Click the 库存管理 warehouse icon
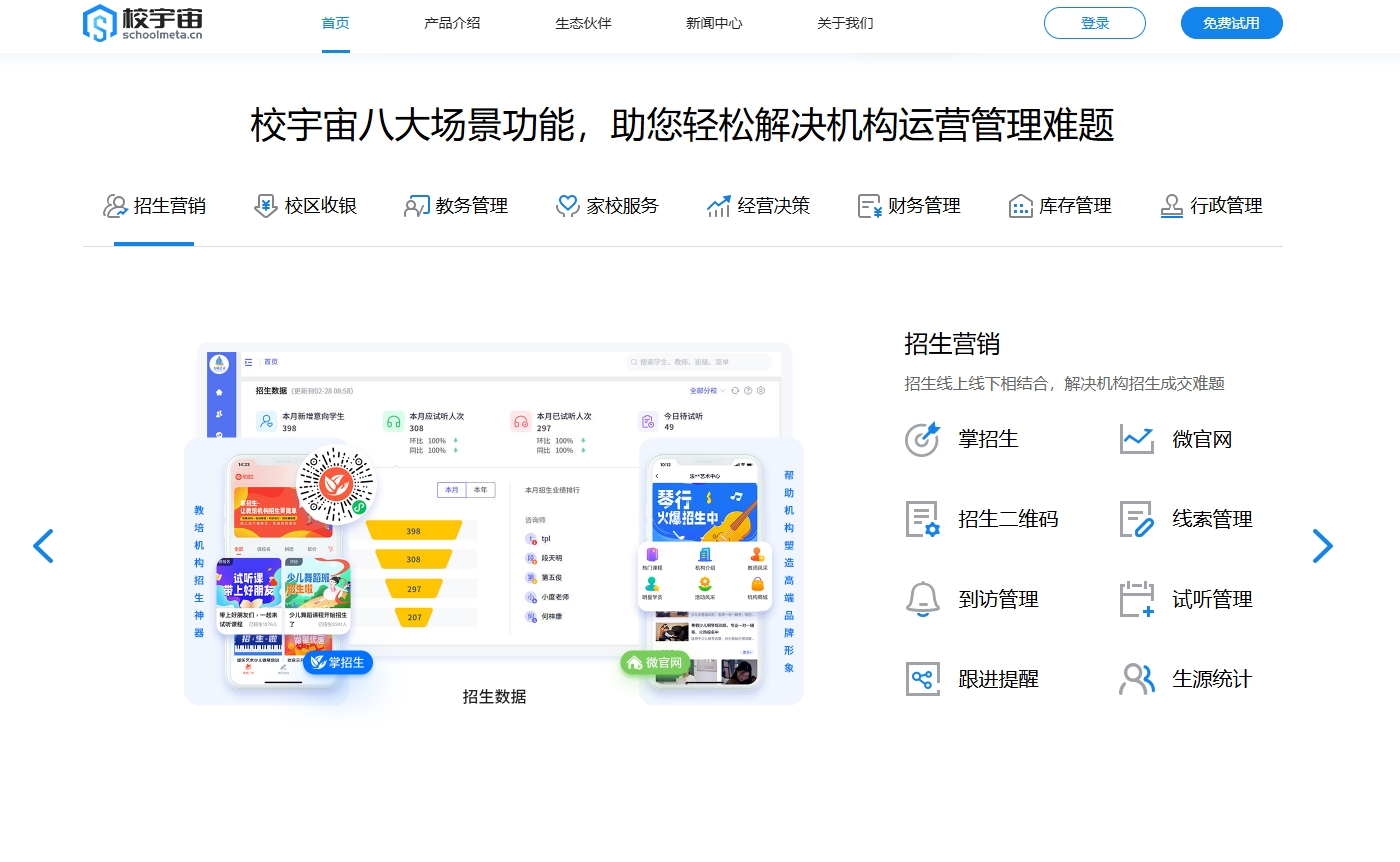This screenshot has height=862, width=1400. click(1020, 206)
